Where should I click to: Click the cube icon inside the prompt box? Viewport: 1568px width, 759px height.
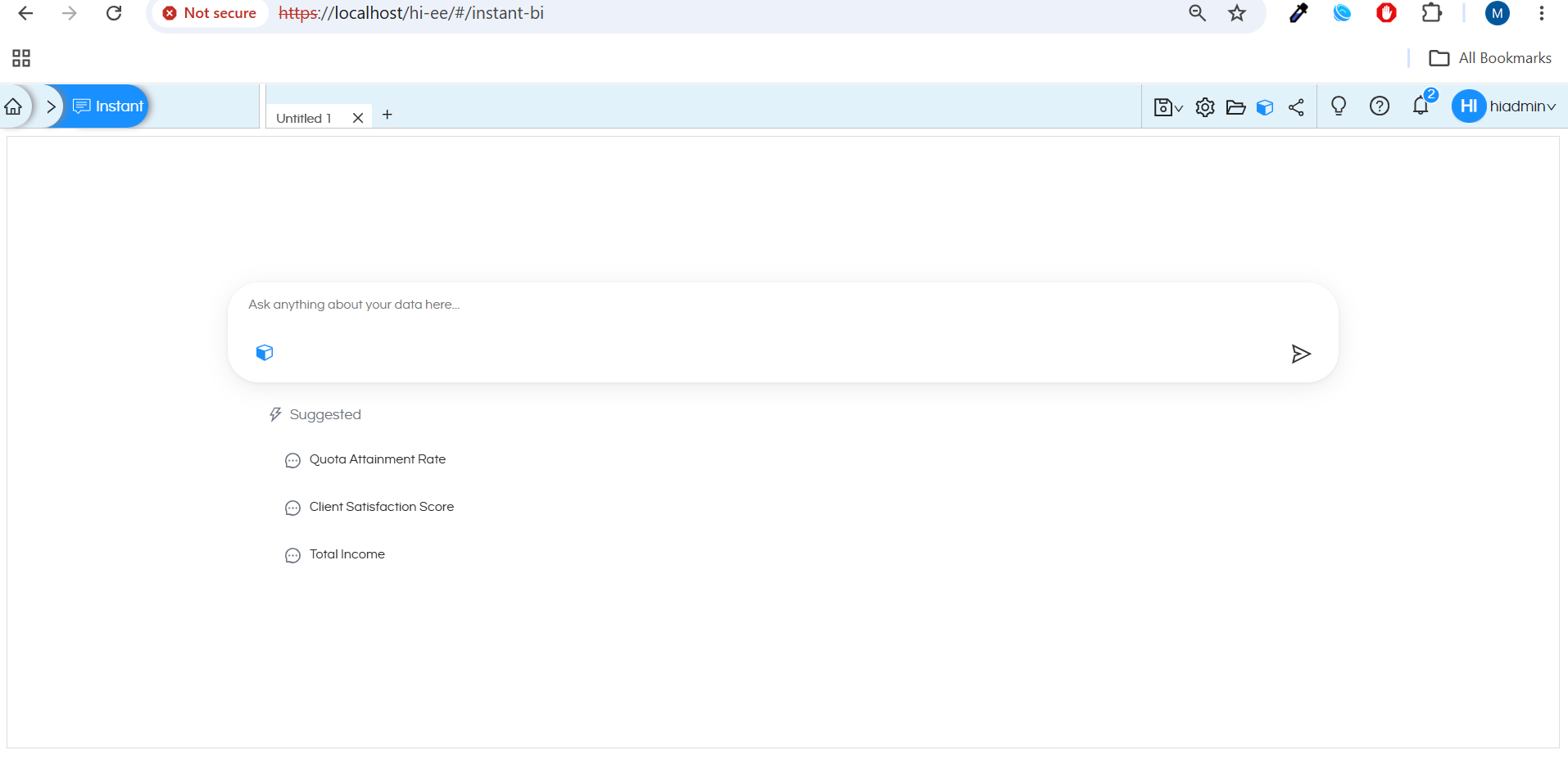click(x=265, y=352)
